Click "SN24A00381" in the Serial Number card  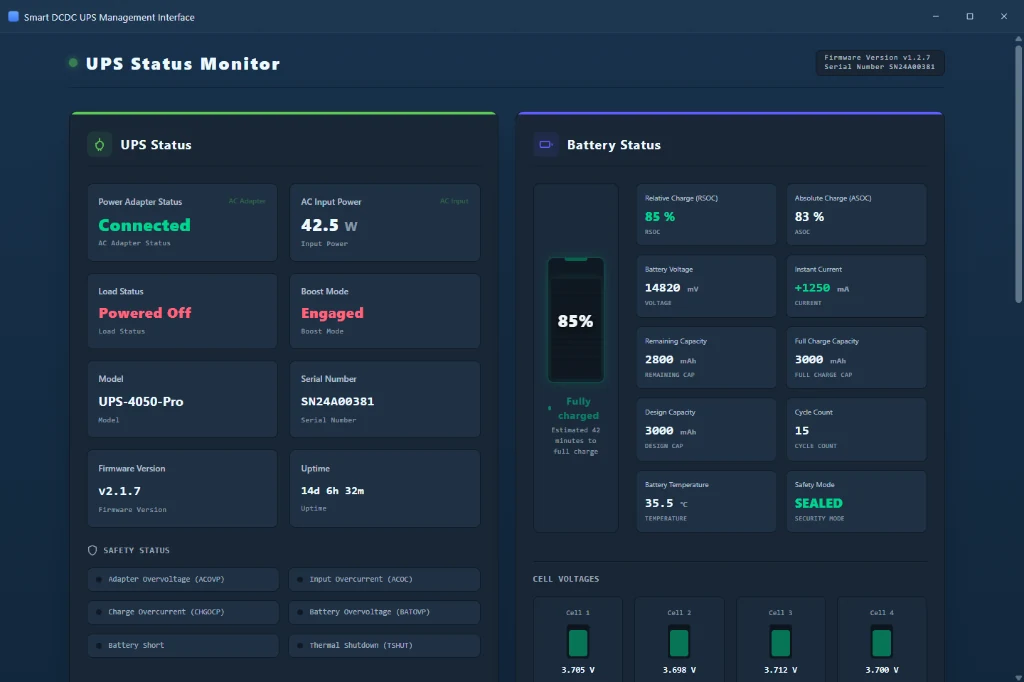tap(338, 402)
